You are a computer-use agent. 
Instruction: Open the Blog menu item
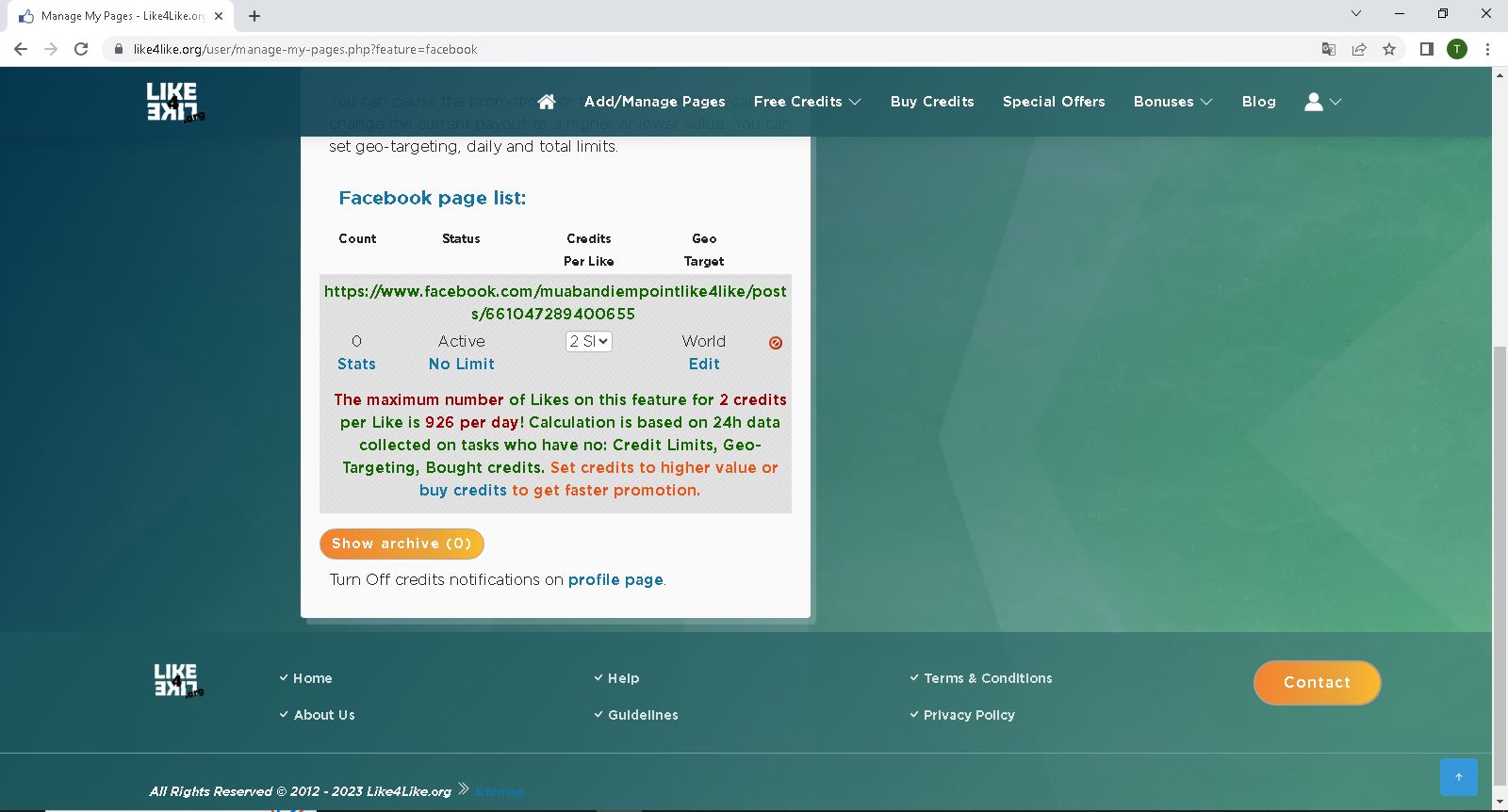point(1258,102)
